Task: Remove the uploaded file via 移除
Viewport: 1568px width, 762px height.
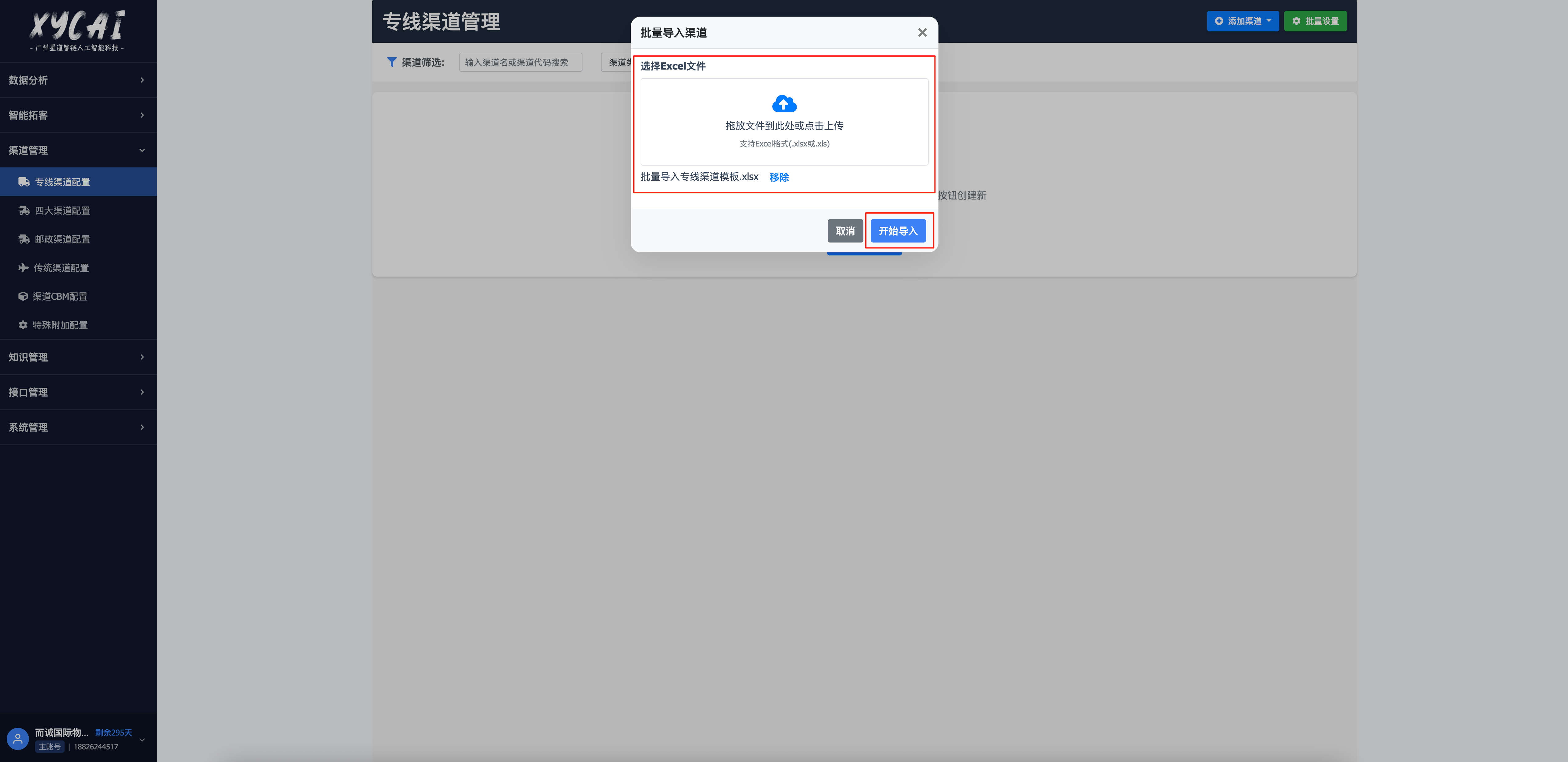Action: (778, 177)
